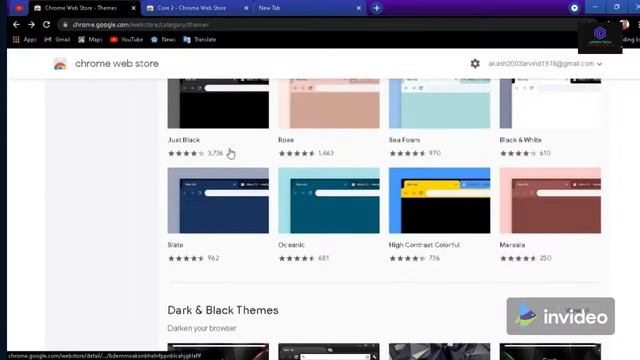Viewport: 640px width, 360px height.
Task: Click the Slate theme title
Action: coord(175,244)
